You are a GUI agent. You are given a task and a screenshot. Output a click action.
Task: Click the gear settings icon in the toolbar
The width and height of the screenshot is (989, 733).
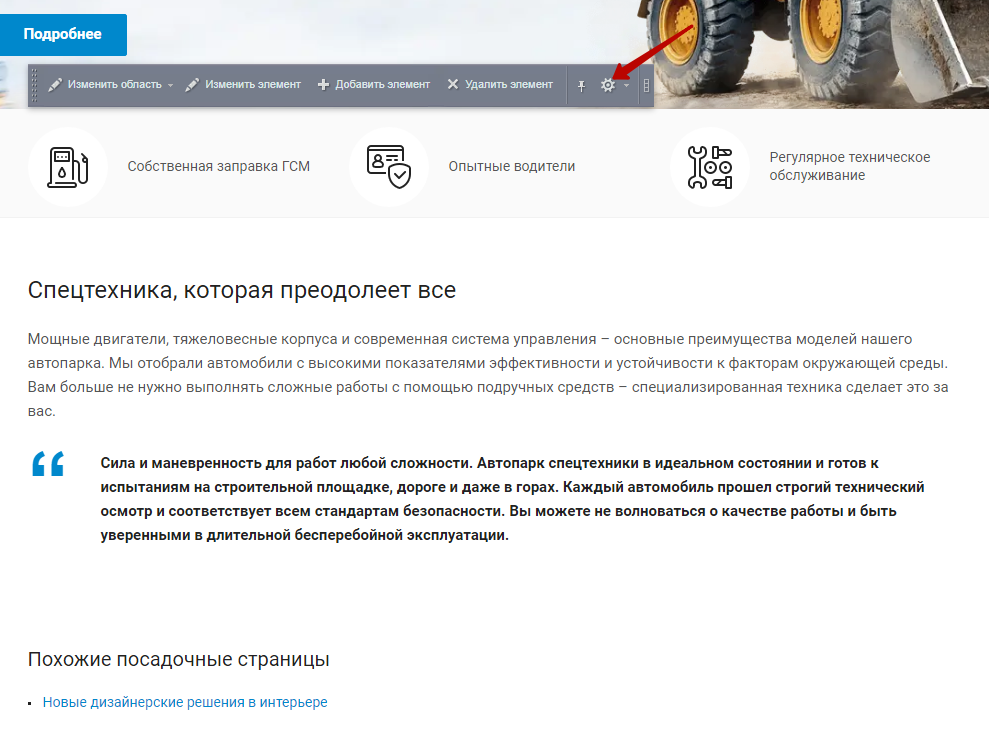[607, 85]
